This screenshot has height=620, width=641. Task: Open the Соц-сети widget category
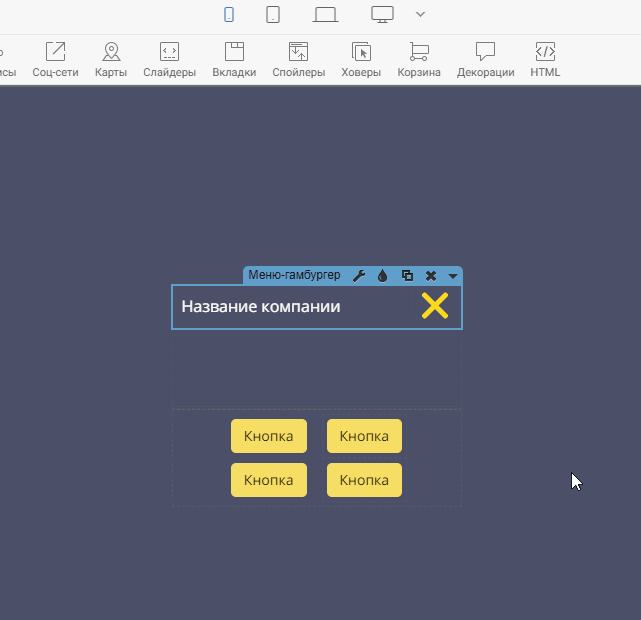56,60
